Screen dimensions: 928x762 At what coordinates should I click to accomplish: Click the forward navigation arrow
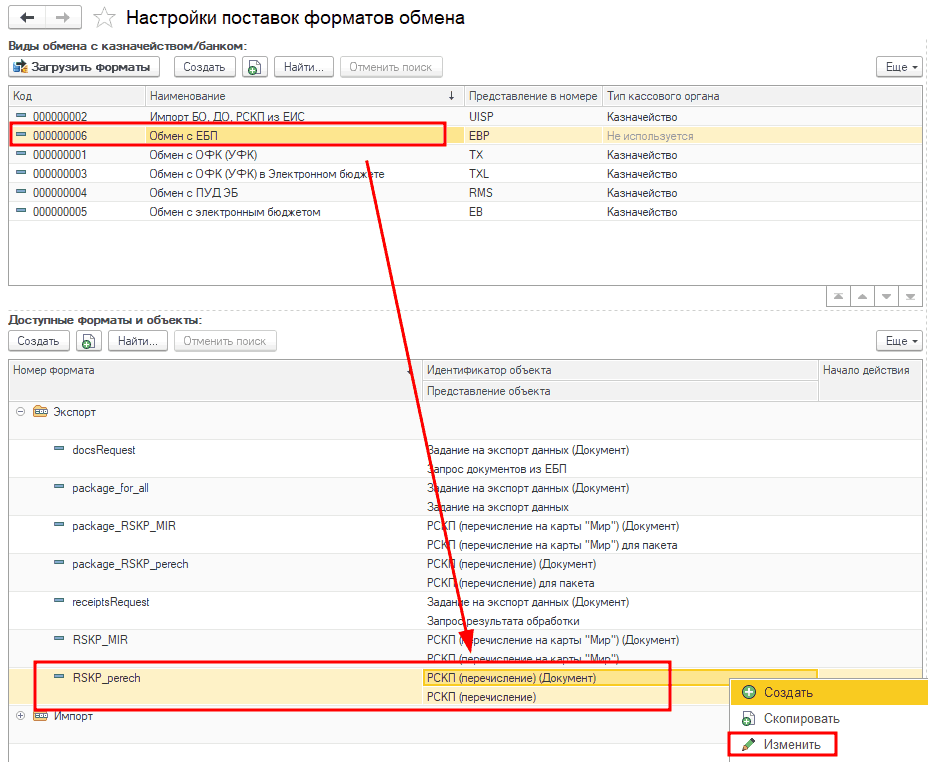63,18
